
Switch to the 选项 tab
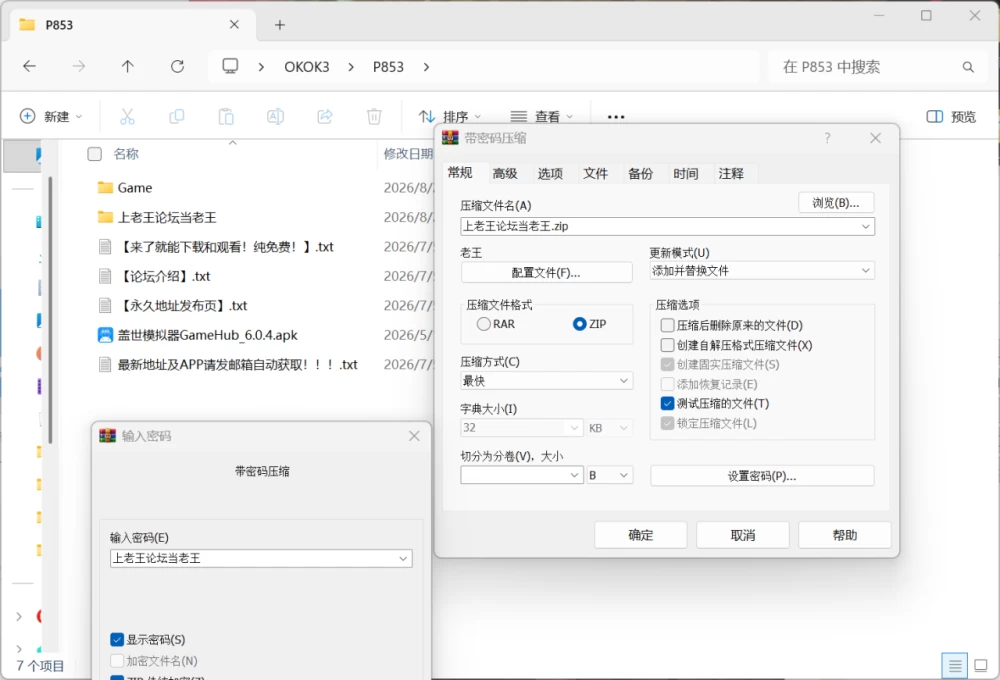coord(550,174)
